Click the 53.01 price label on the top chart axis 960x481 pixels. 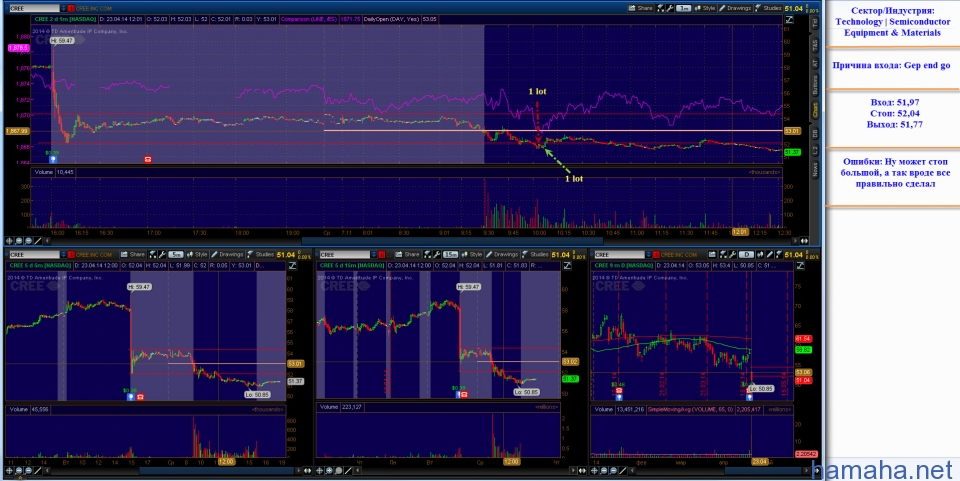792,131
